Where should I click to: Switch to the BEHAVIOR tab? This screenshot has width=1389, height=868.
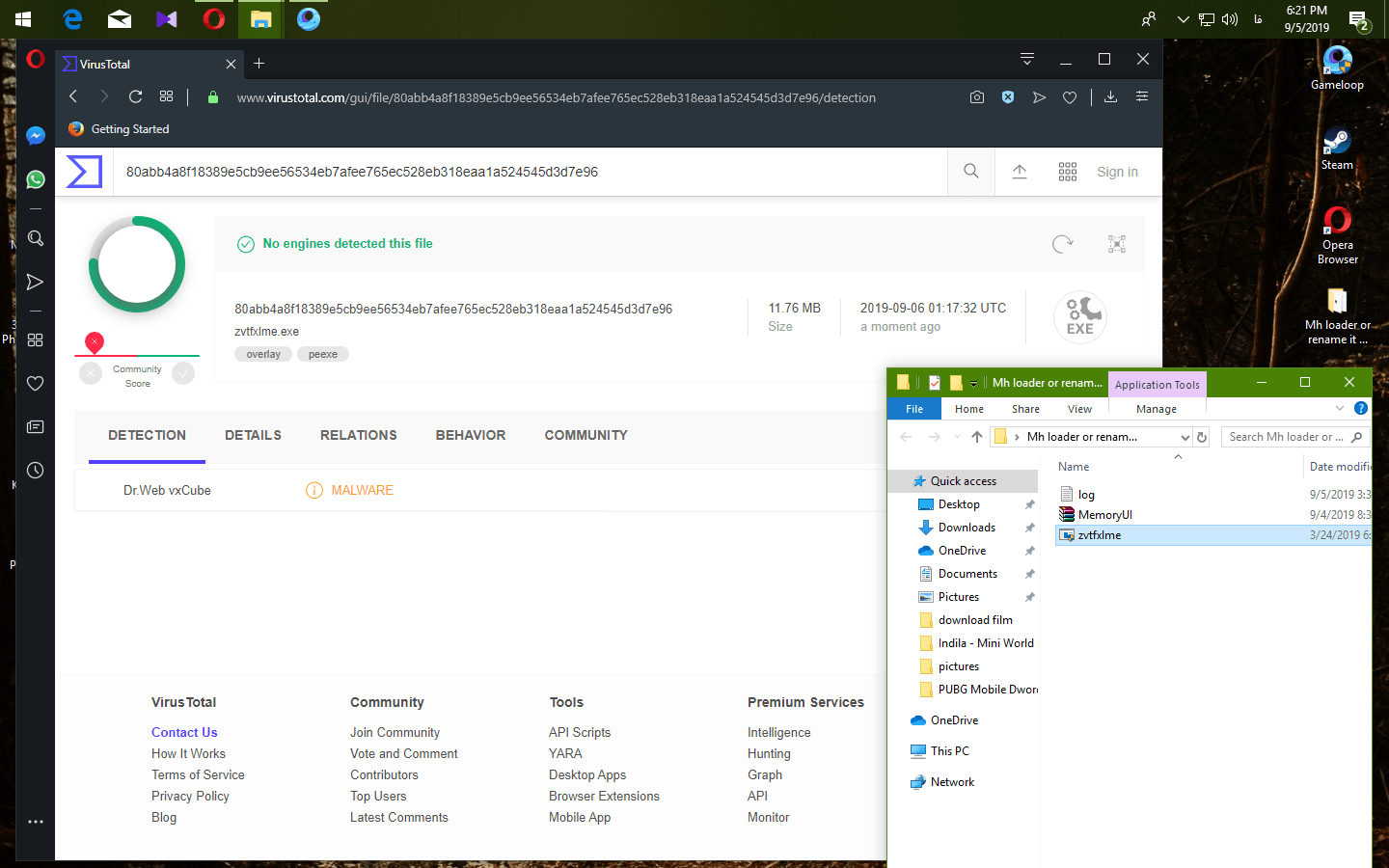[471, 436]
